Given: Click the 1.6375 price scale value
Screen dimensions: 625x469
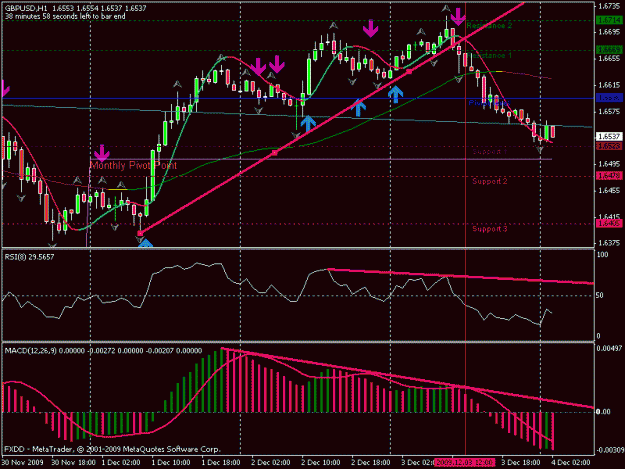Looking at the screenshot, I should [609, 243].
